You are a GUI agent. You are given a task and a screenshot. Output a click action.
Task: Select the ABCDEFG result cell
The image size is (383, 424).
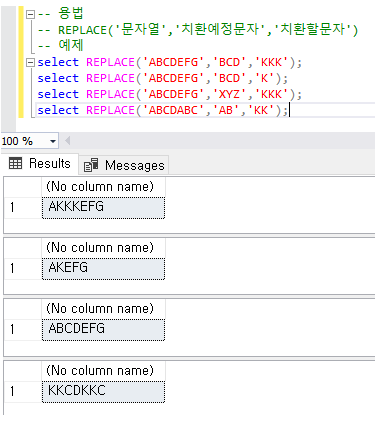click(103, 329)
